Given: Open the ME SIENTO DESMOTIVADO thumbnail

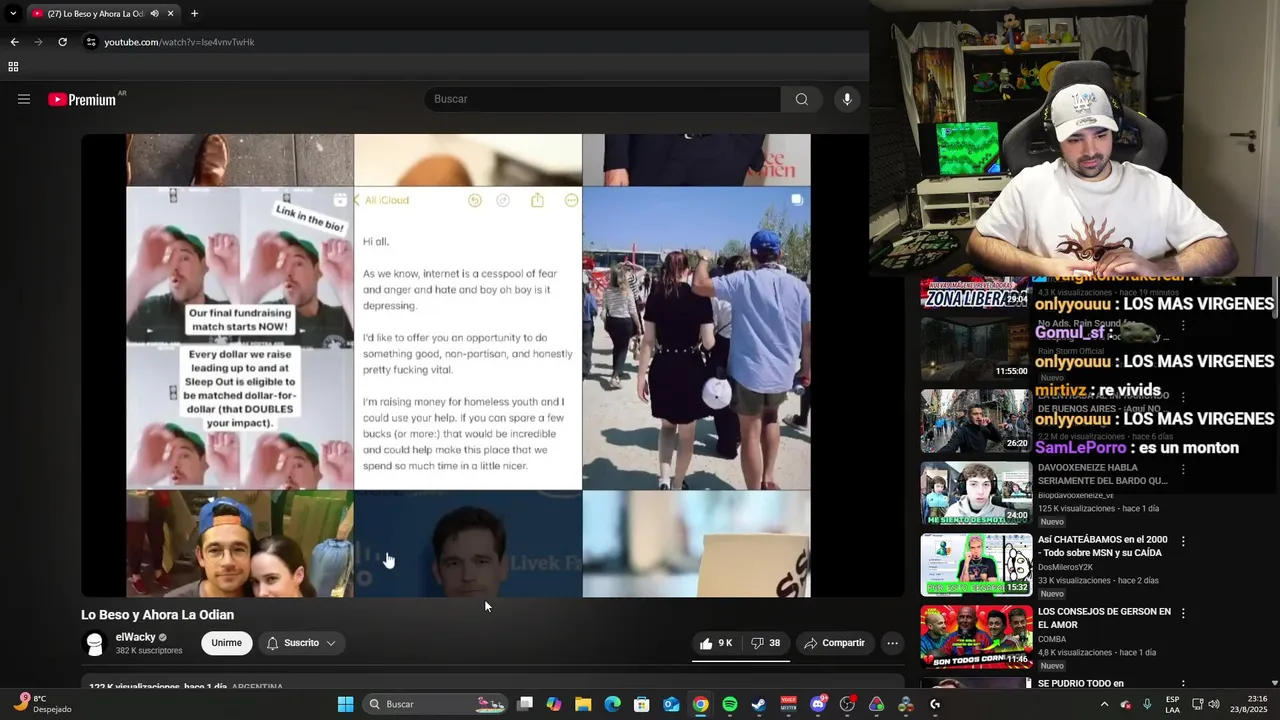Looking at the screenshot, I should tap(975, 493).
